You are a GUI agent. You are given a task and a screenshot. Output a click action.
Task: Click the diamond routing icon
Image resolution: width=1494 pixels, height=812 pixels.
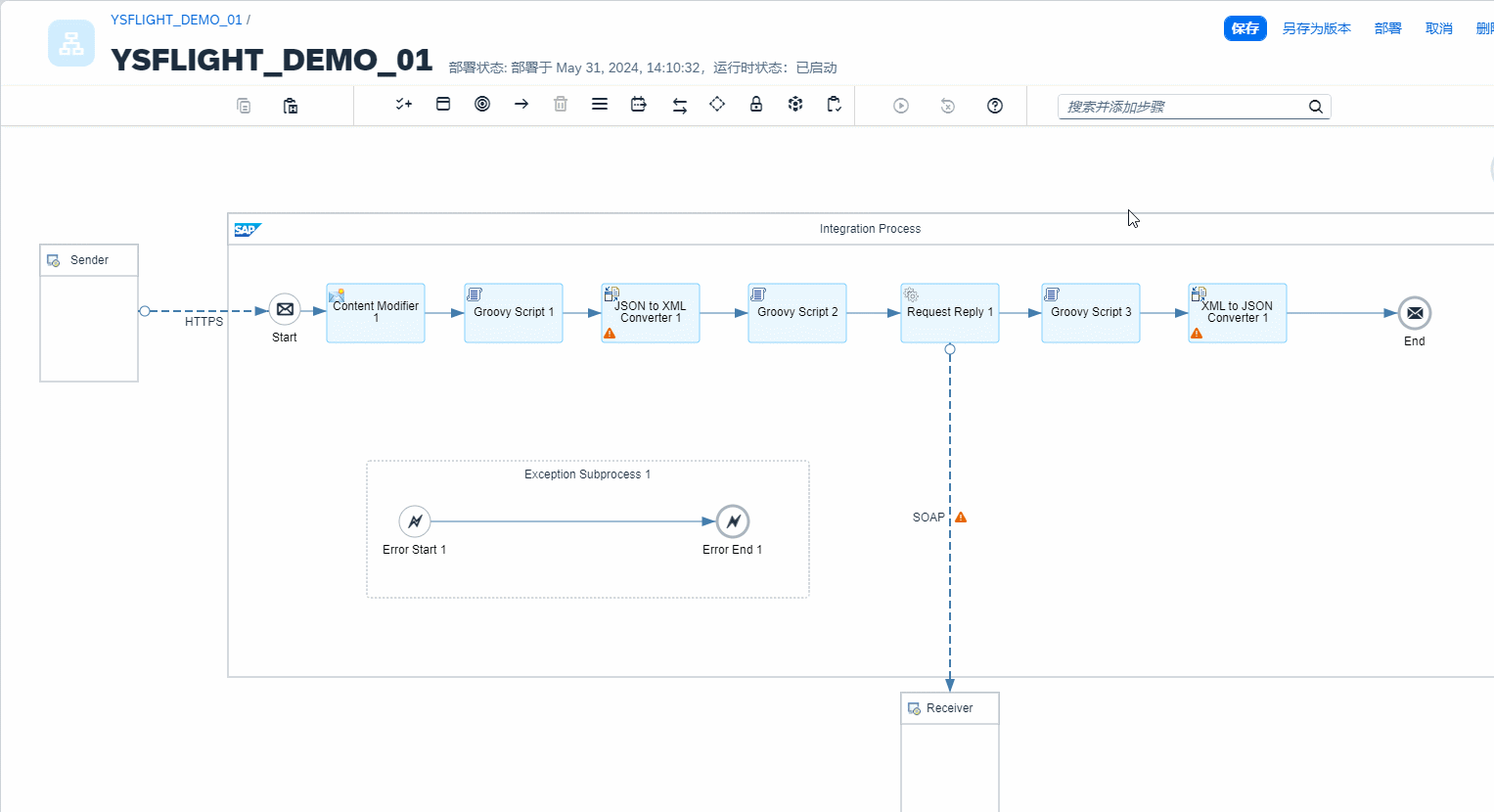pos(717,104)
